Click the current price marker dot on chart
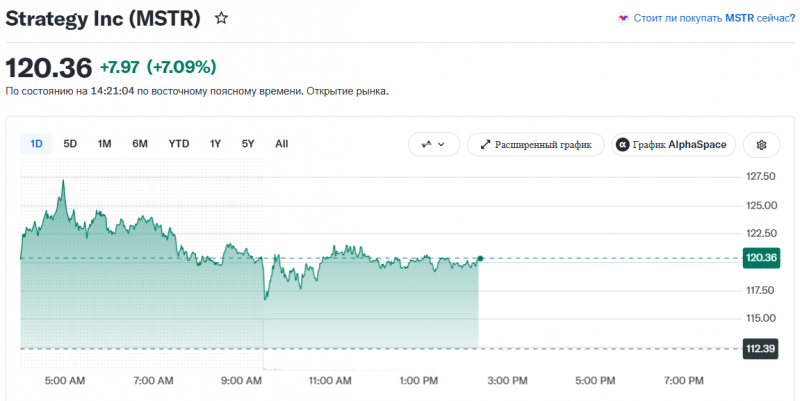 (x=480, y=259)
